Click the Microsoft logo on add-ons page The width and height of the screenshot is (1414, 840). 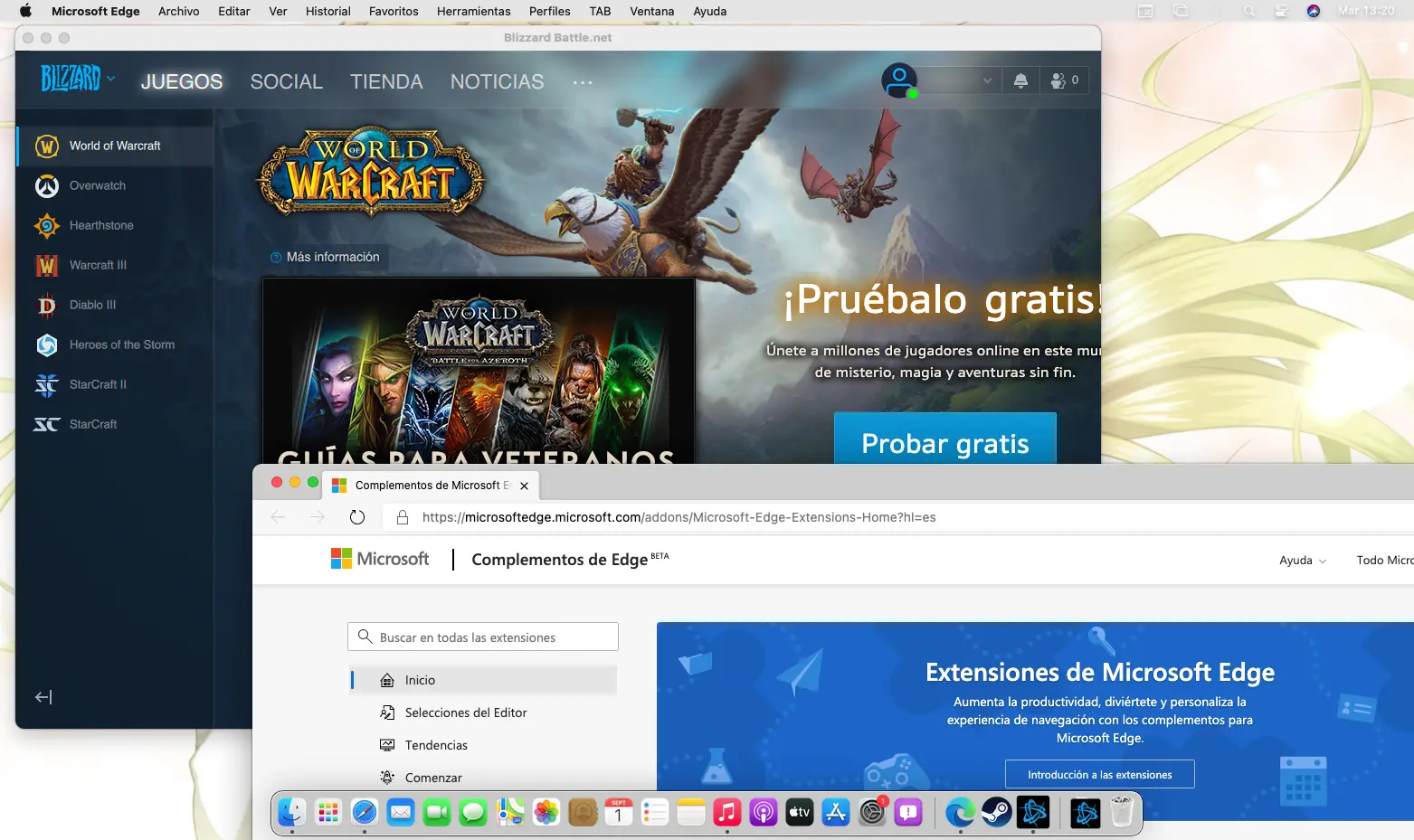point(380,559)
